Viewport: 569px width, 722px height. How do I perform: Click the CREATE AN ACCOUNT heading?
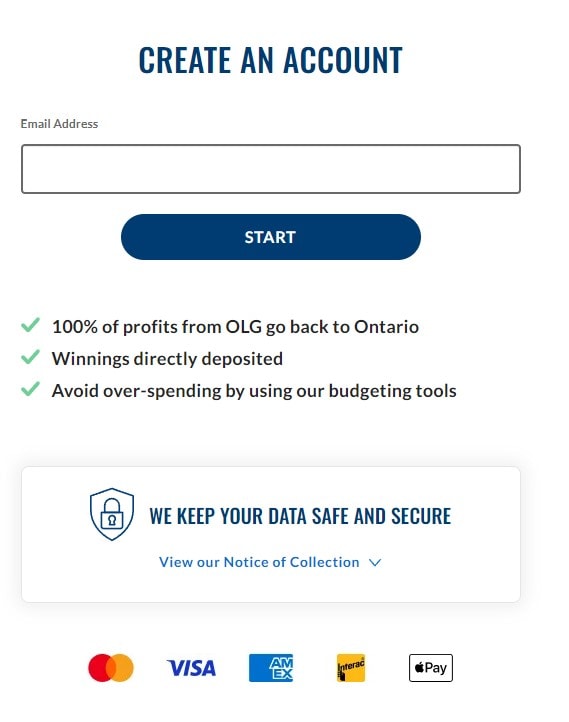(271, 60)
